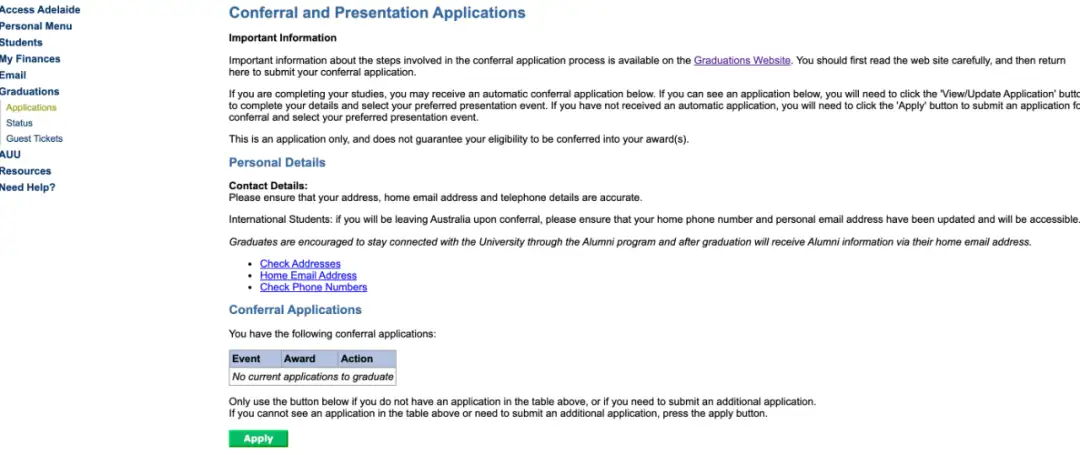This screenshot has height=455, width=1080.
Task: Open My Finances in the sidebar
Action: (x=30, y=59)
